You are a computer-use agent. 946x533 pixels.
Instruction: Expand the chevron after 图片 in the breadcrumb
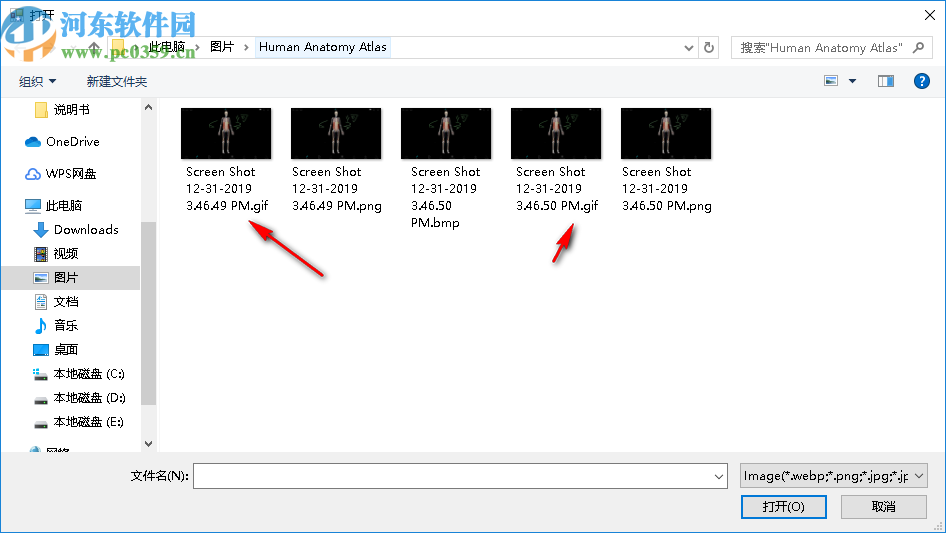pos(246,47)
